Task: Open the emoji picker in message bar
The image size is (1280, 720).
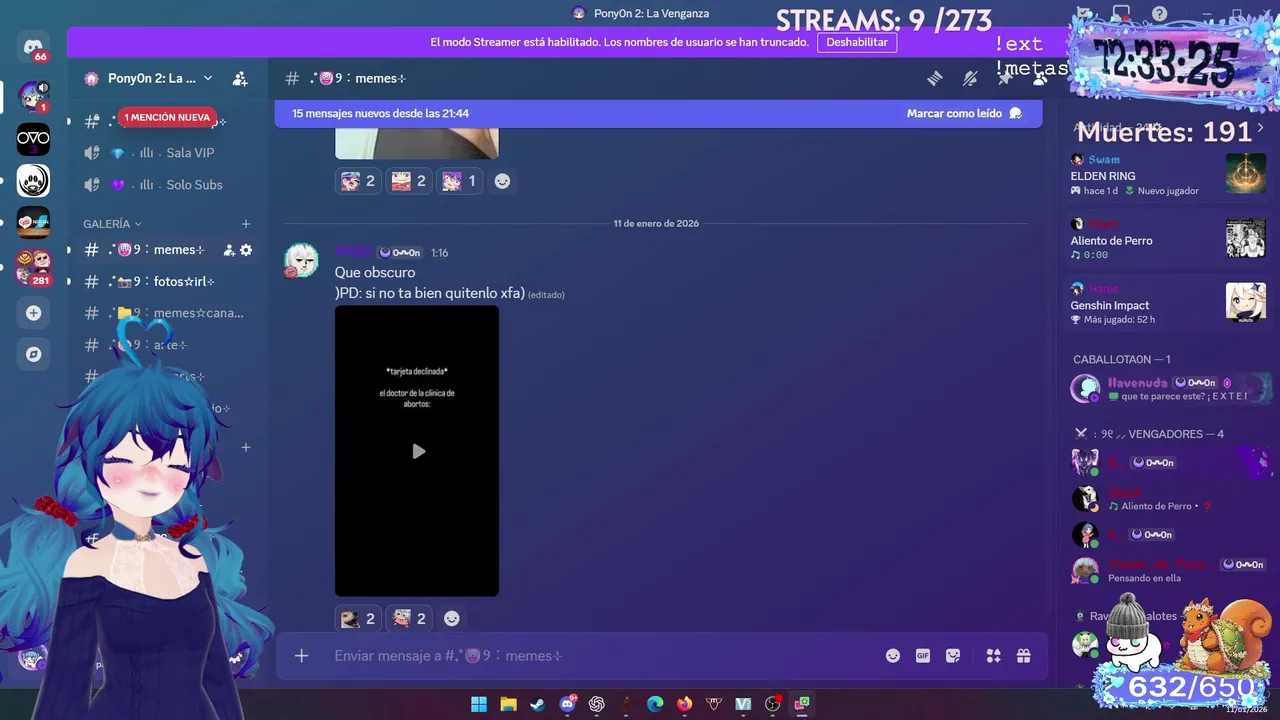Action: (x=893, y=656)
